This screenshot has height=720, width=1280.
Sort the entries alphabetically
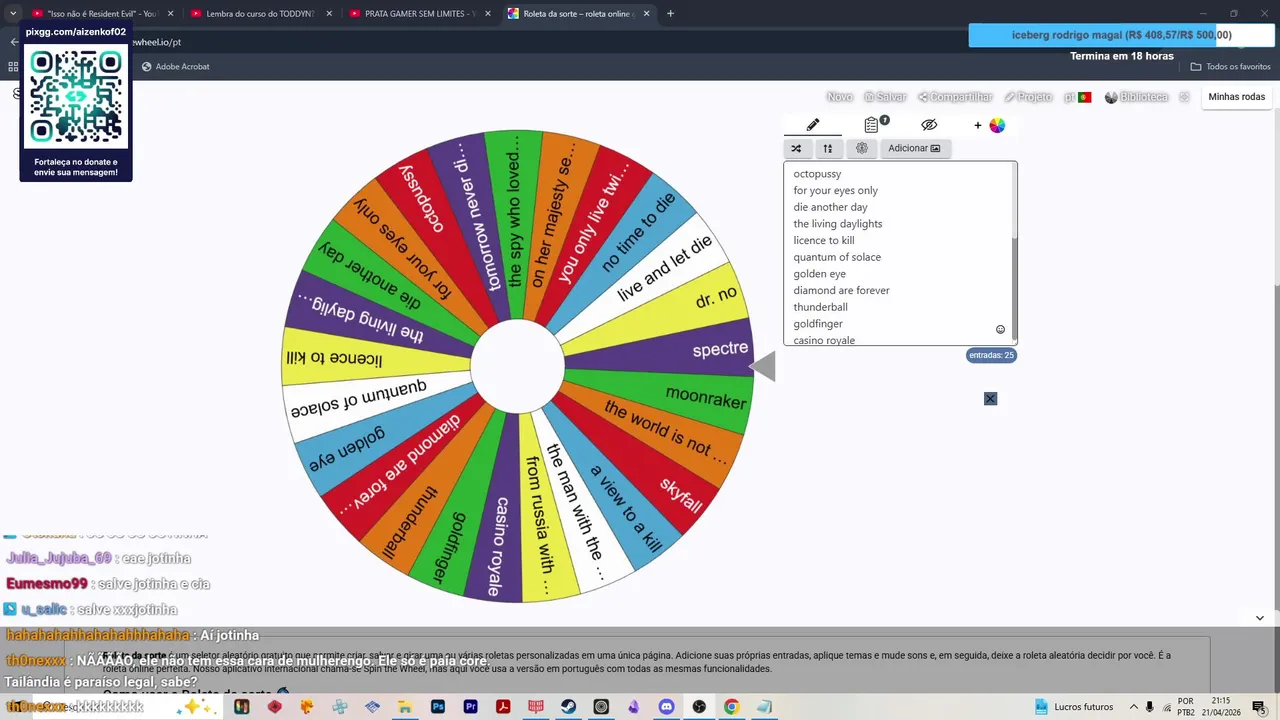[828, 148]
